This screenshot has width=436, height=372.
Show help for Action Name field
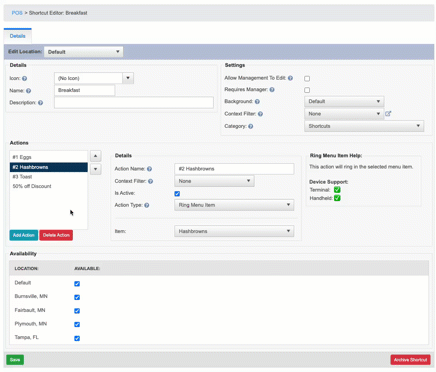tap(149, 169)
